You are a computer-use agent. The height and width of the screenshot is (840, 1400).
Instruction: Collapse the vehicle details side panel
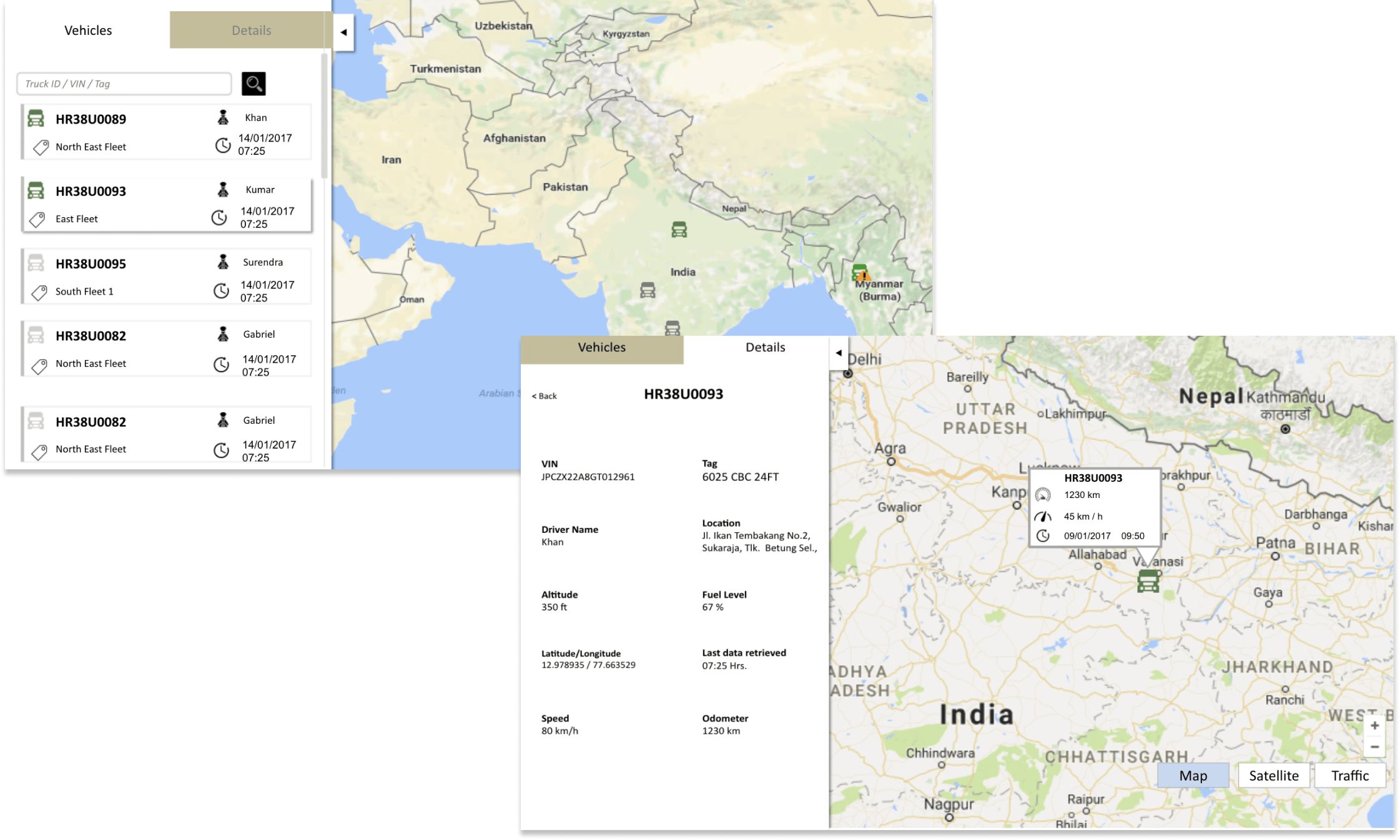click(839, 353)
